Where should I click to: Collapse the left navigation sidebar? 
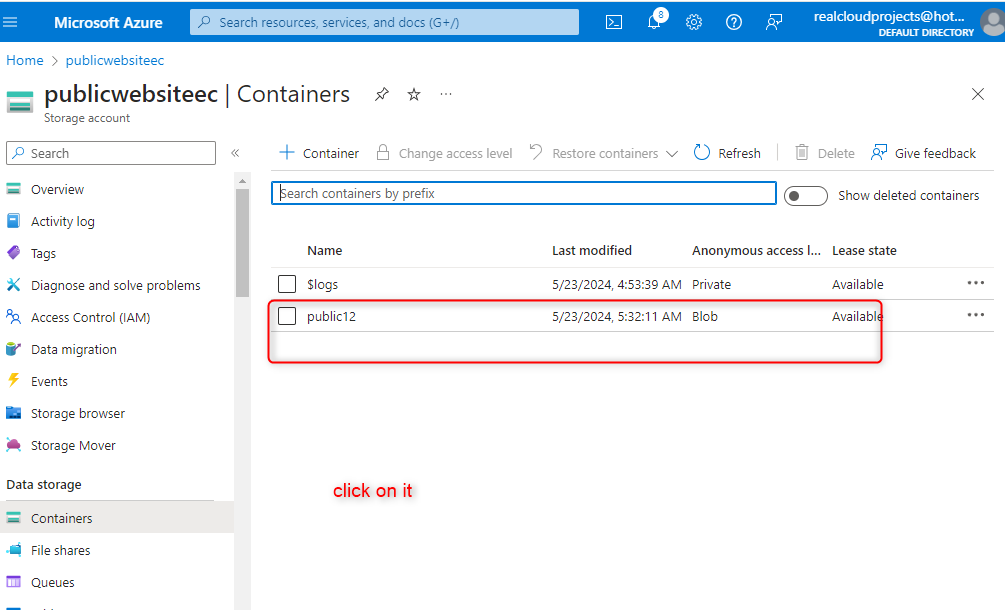(235, 153)
